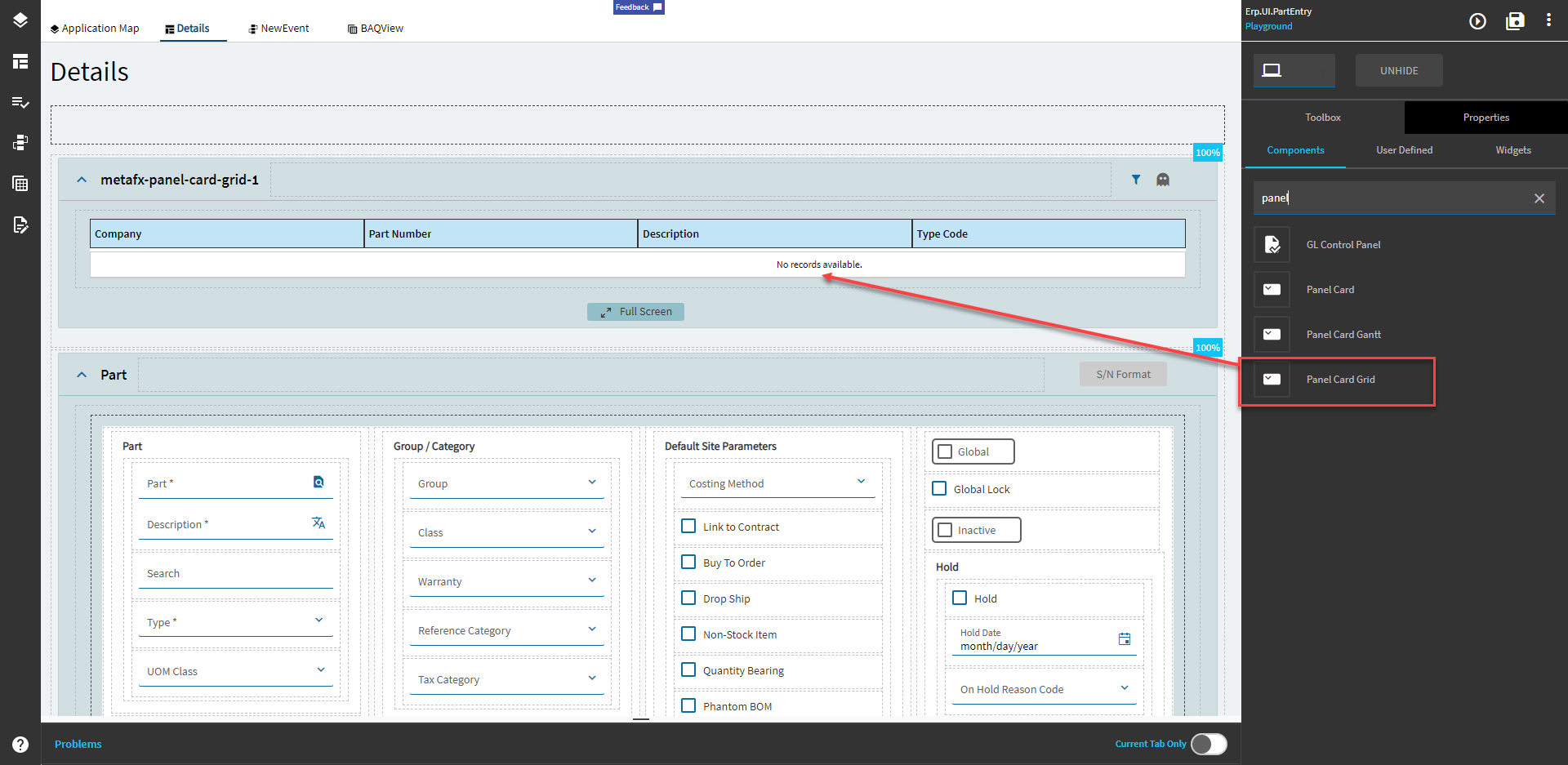Click the Full Screen button
The image size is (1568, 765).
click(635, 311)
